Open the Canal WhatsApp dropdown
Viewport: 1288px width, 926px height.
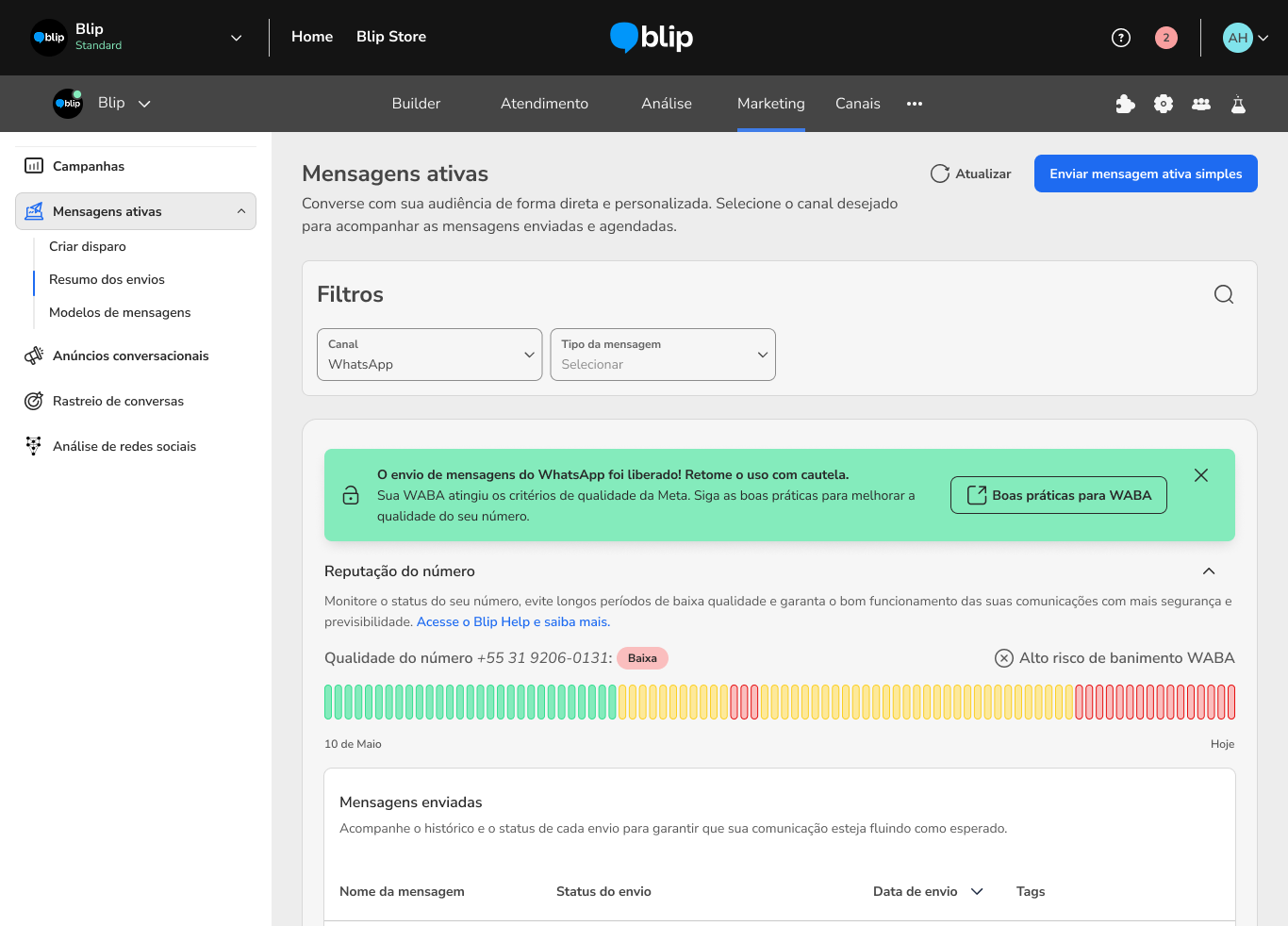tap(429, 355)
